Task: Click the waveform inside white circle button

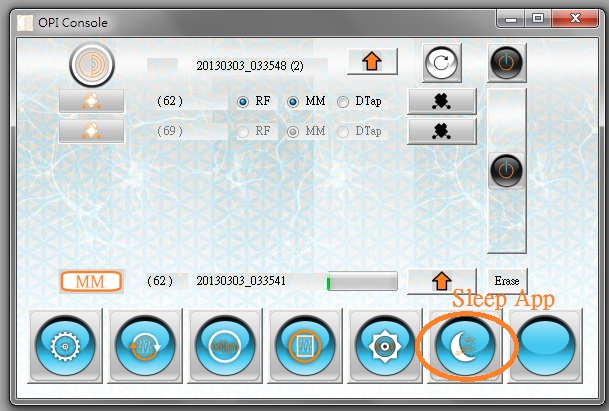Action: [225, 346]
